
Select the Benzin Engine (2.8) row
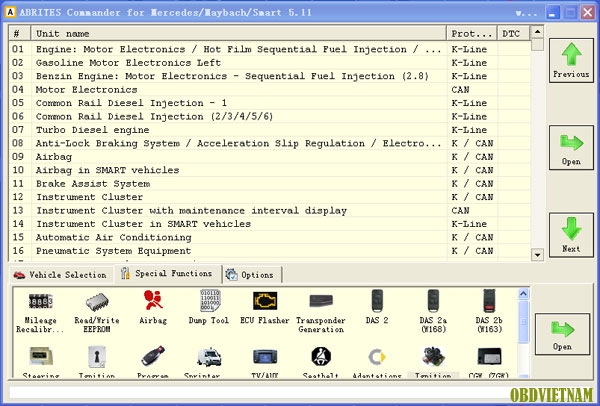[270, 76]
